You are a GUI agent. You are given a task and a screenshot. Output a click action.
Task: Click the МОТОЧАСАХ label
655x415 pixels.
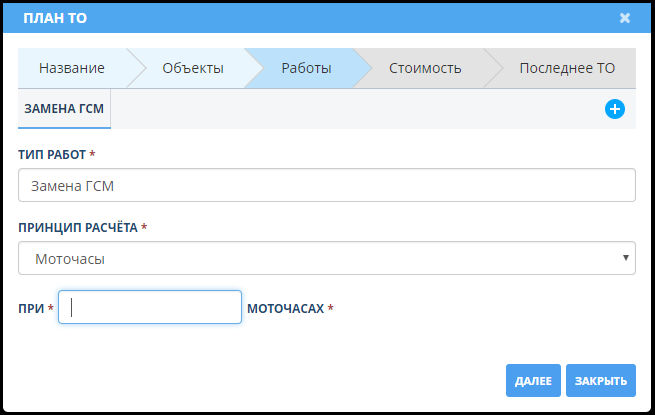tap(285, 308)
